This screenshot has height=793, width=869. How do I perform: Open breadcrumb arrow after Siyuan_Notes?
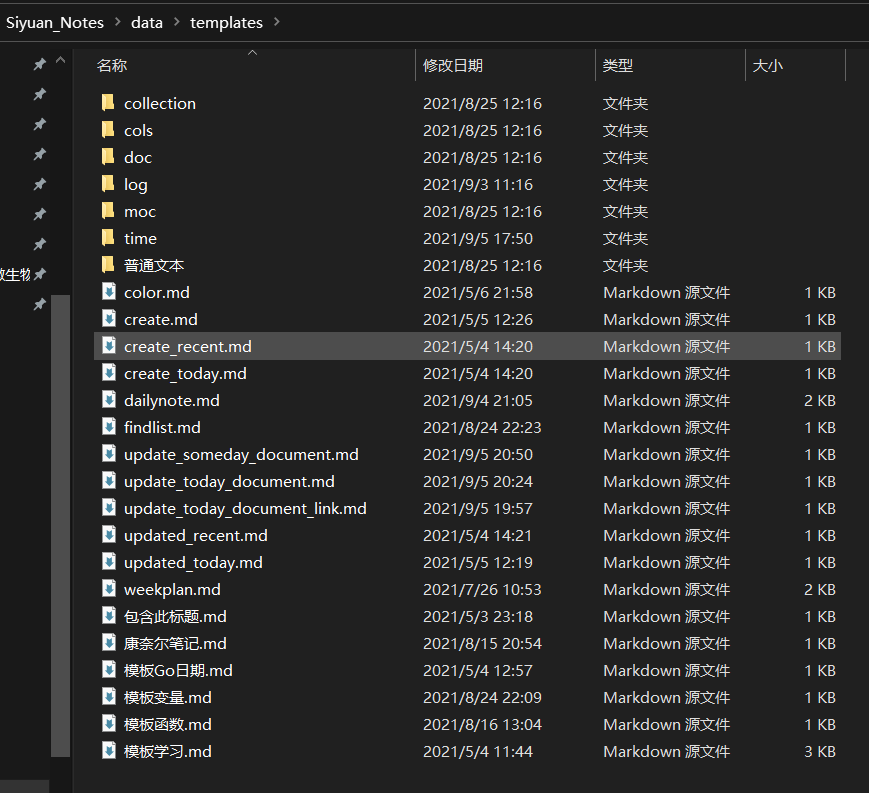pyautogui.click(x=117, y=22)
